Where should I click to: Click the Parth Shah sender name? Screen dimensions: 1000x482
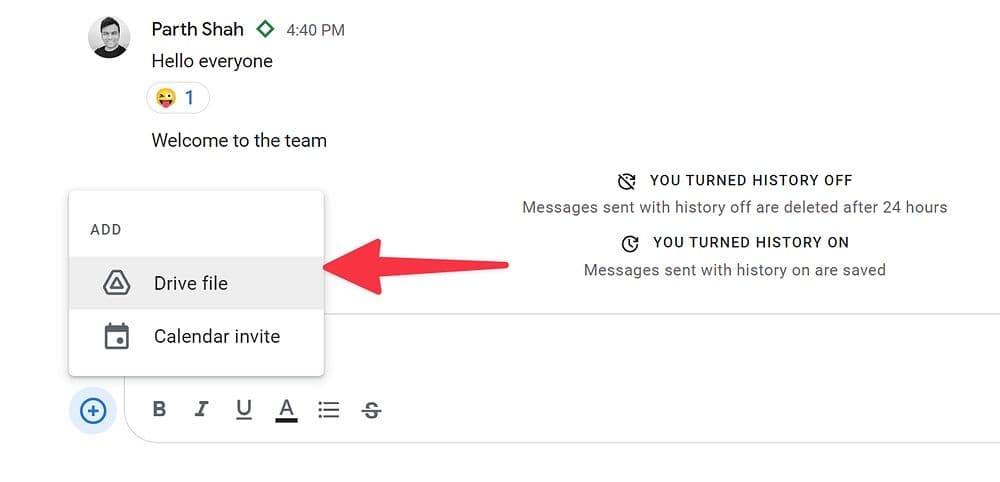[198, 29]
